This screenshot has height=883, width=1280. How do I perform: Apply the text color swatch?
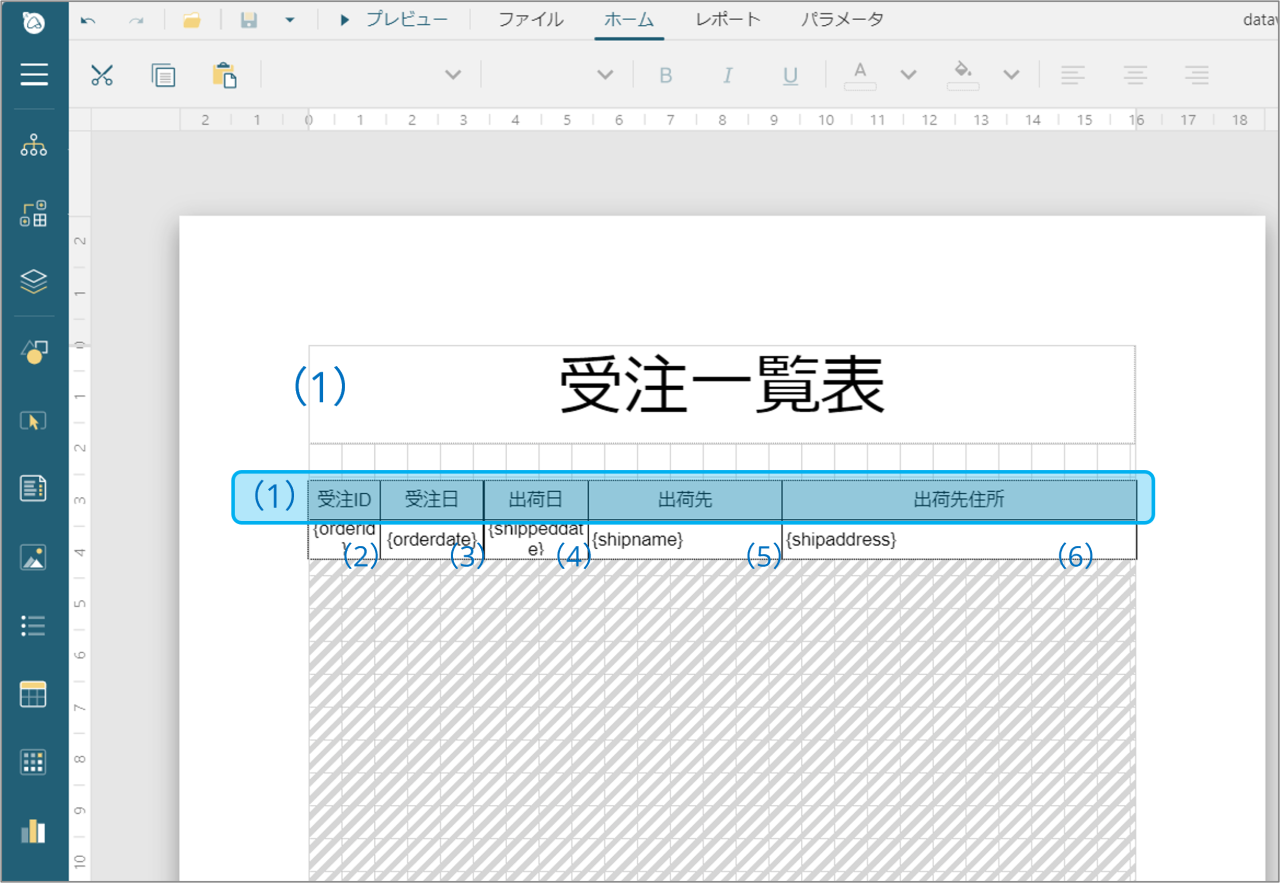[860, 75]
